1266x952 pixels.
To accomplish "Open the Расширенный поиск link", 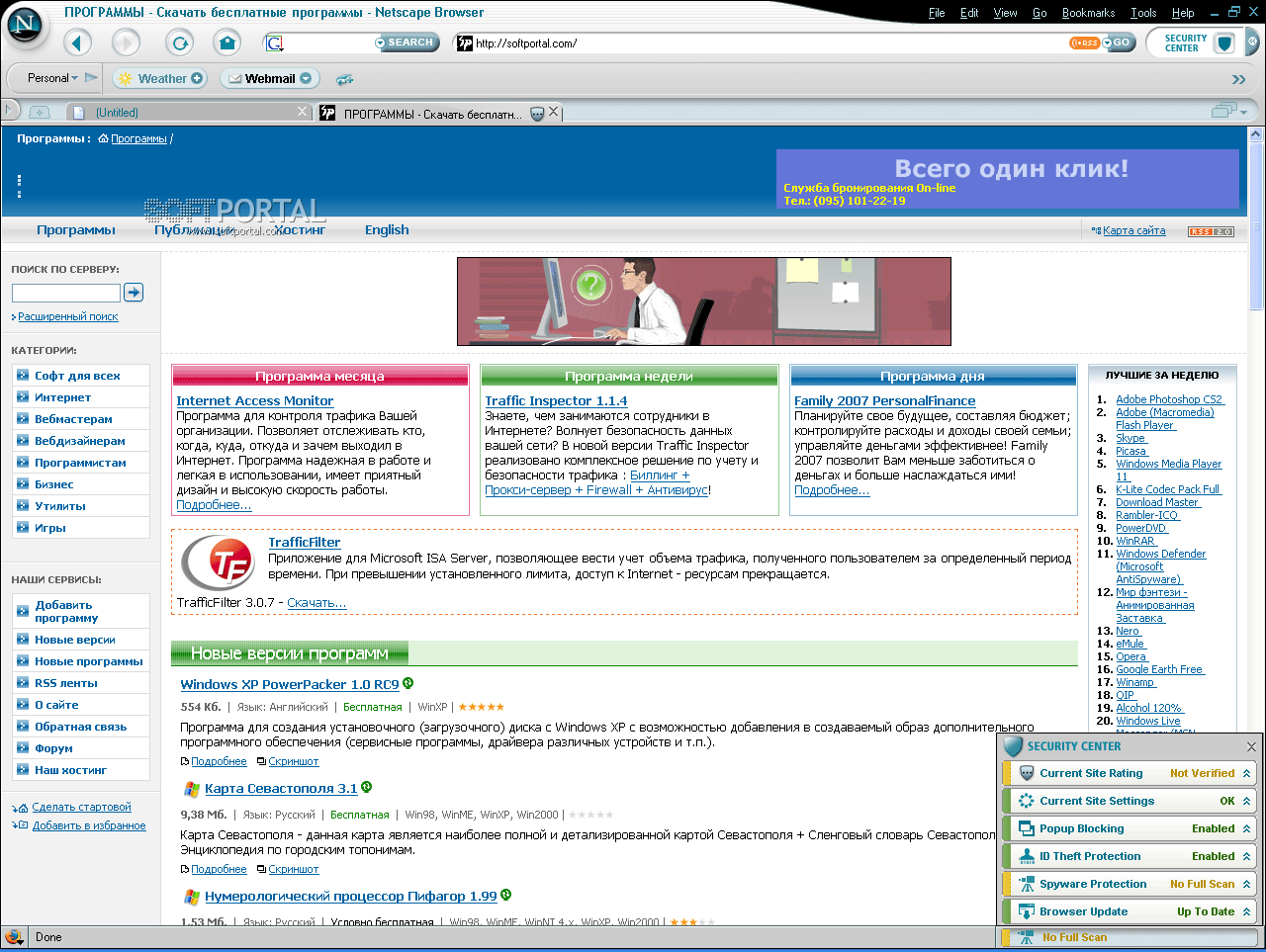I will (x=68, y=316).
